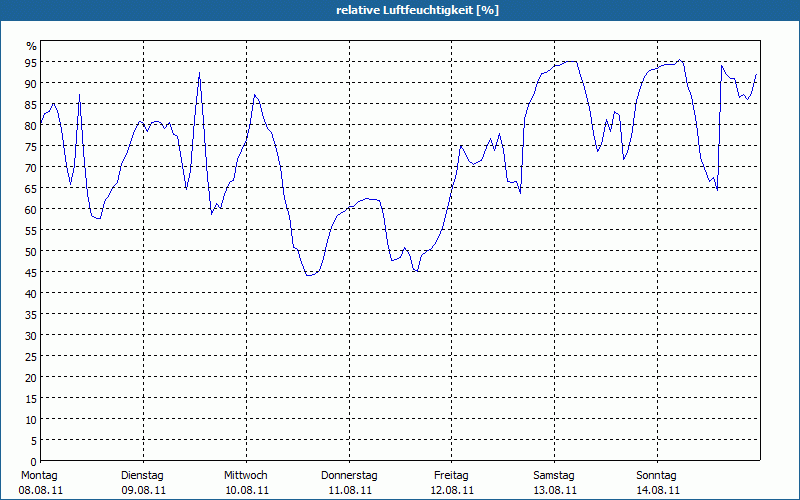
Task: Select the 35 y-axis label
Action: click(x=31, y=315)
